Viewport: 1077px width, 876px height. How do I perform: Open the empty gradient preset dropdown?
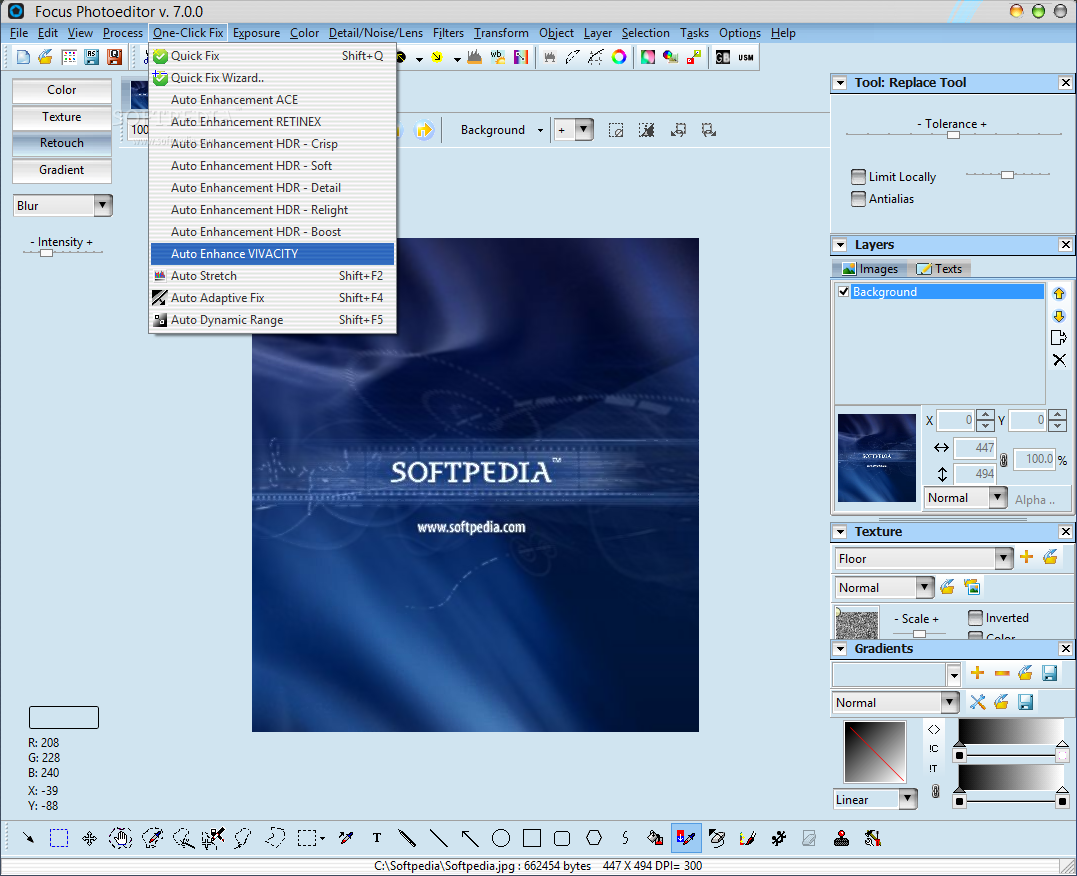coord(953,675)
